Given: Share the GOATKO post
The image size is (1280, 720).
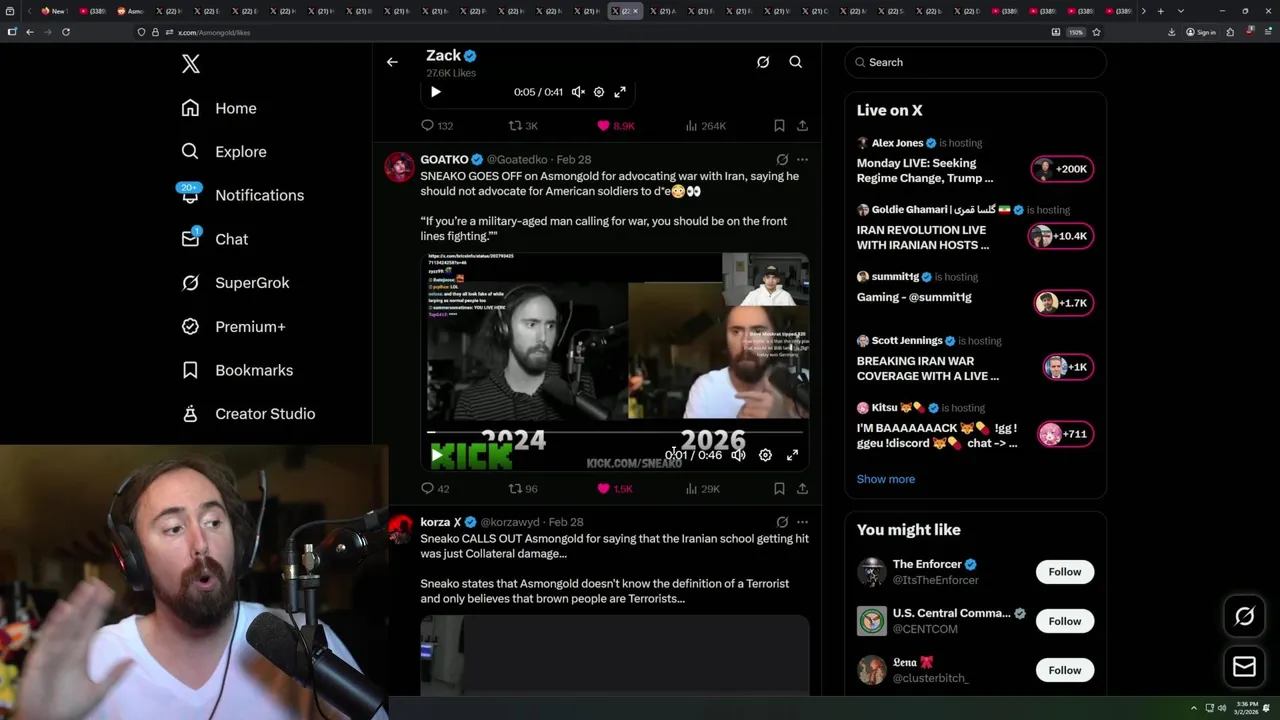Looking at the screenshot, I should (802, 489).
